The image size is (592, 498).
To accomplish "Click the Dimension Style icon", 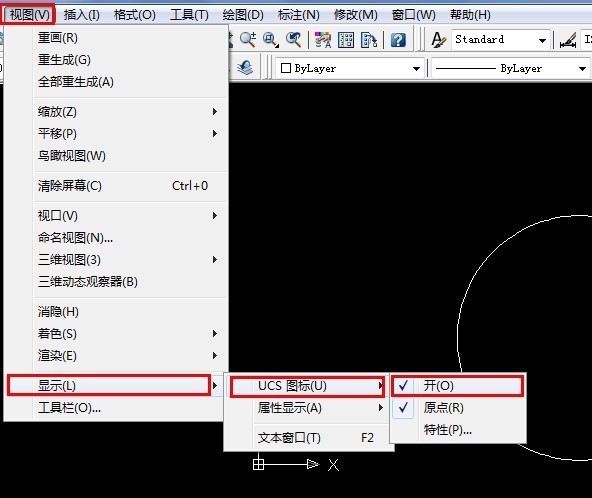I will (568, 40).
